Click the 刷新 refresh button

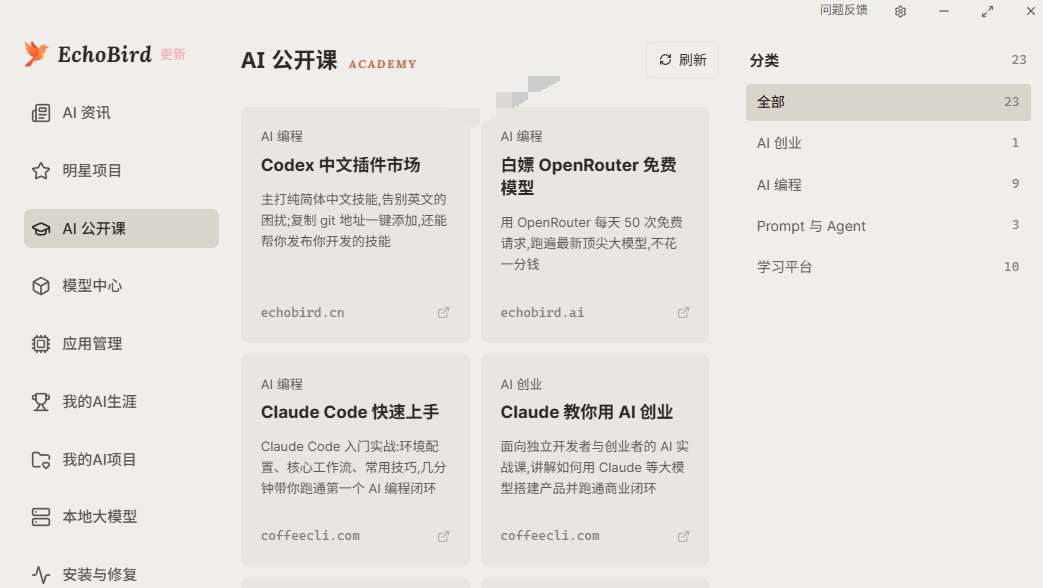pyautogui.click(x=682, y=60)
